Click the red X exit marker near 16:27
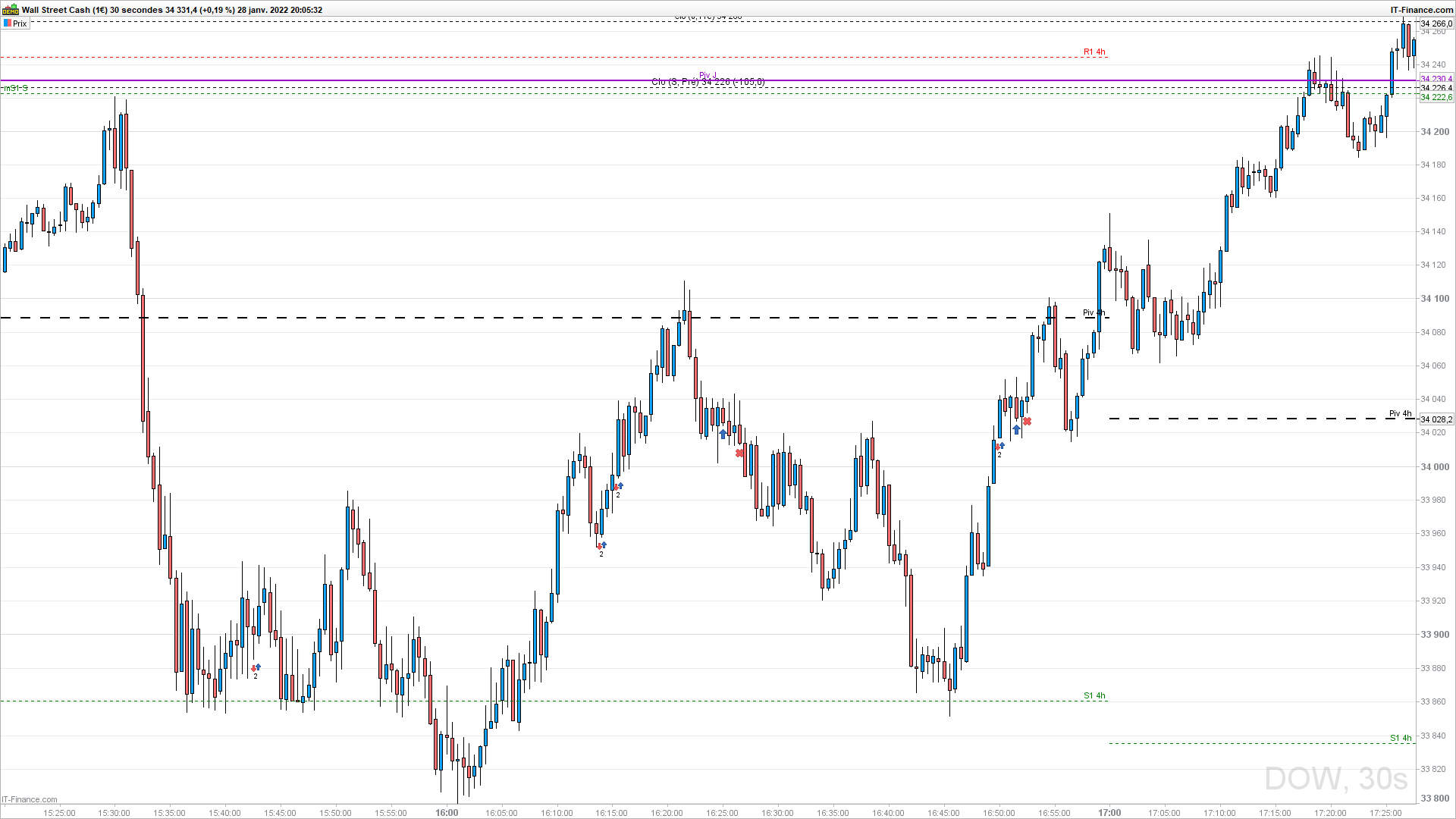This screenshot has width=1456, height=819. point(740,453)
